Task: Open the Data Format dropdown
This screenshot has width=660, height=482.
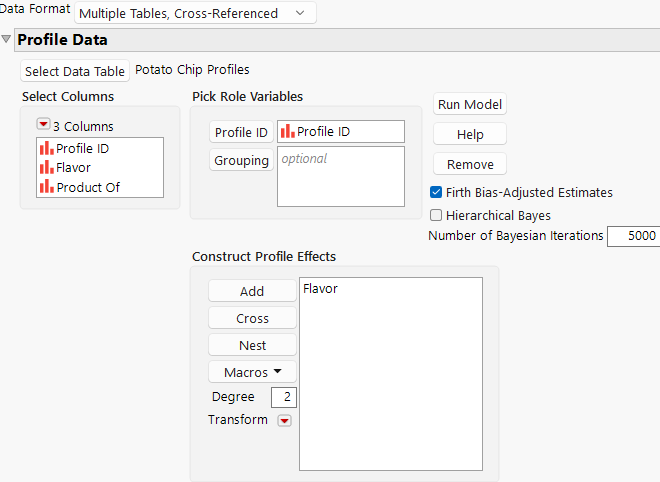Action: coord(195,13)
